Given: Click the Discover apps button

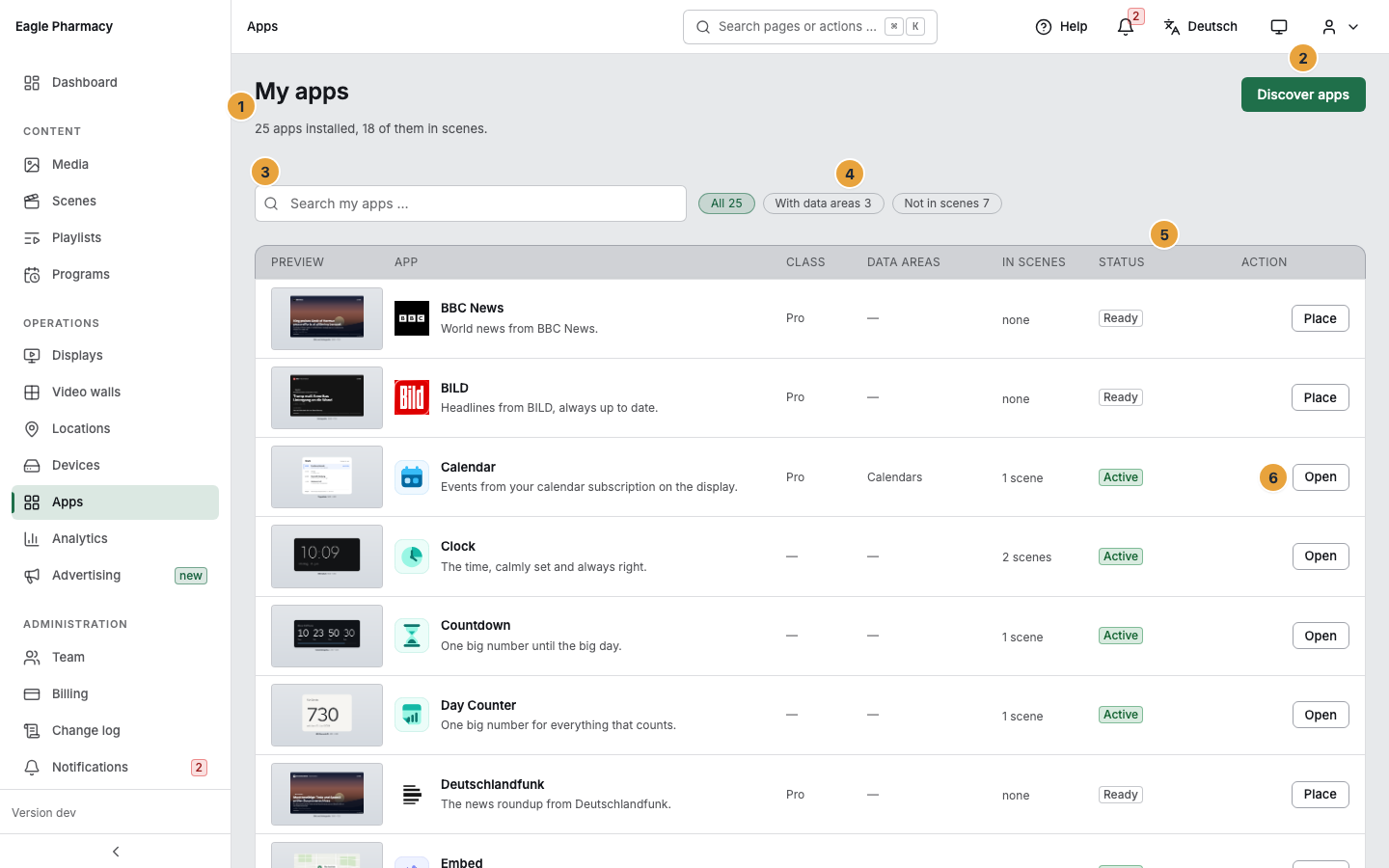Looking at the screenshot, I should (x=1303, y=95).
